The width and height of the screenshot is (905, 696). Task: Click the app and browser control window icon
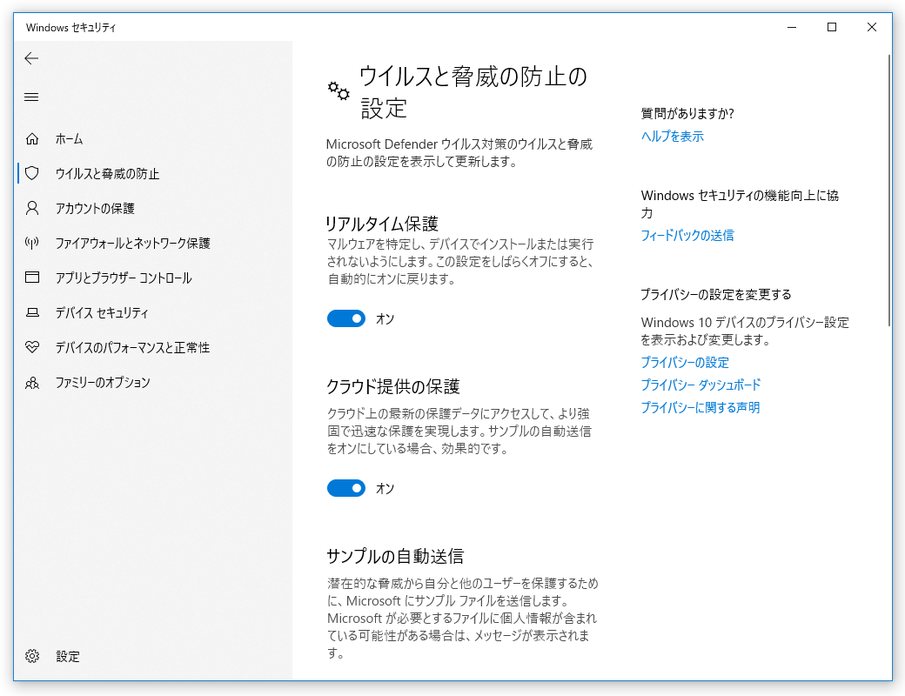pyautogui.click(x=32, y=278)
